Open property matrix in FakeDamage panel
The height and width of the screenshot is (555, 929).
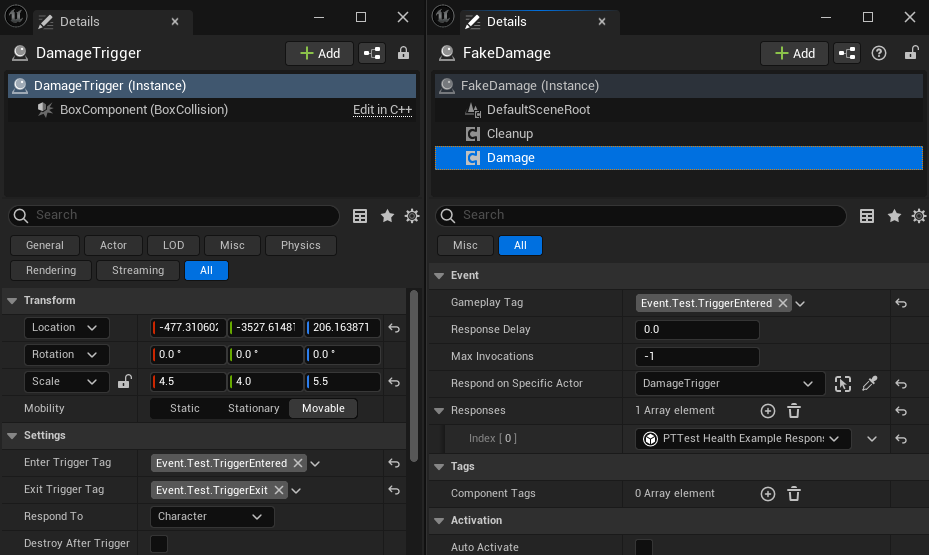(867, 216)
